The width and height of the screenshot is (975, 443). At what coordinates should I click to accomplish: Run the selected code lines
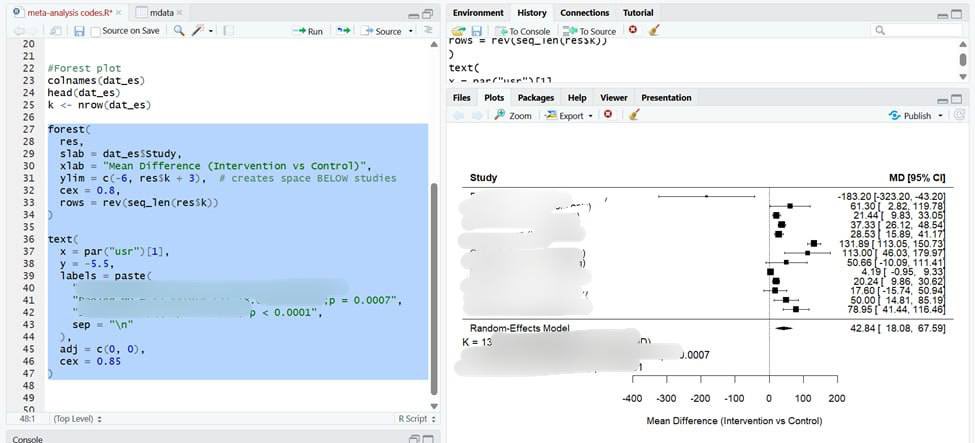[x=309, y=31]
